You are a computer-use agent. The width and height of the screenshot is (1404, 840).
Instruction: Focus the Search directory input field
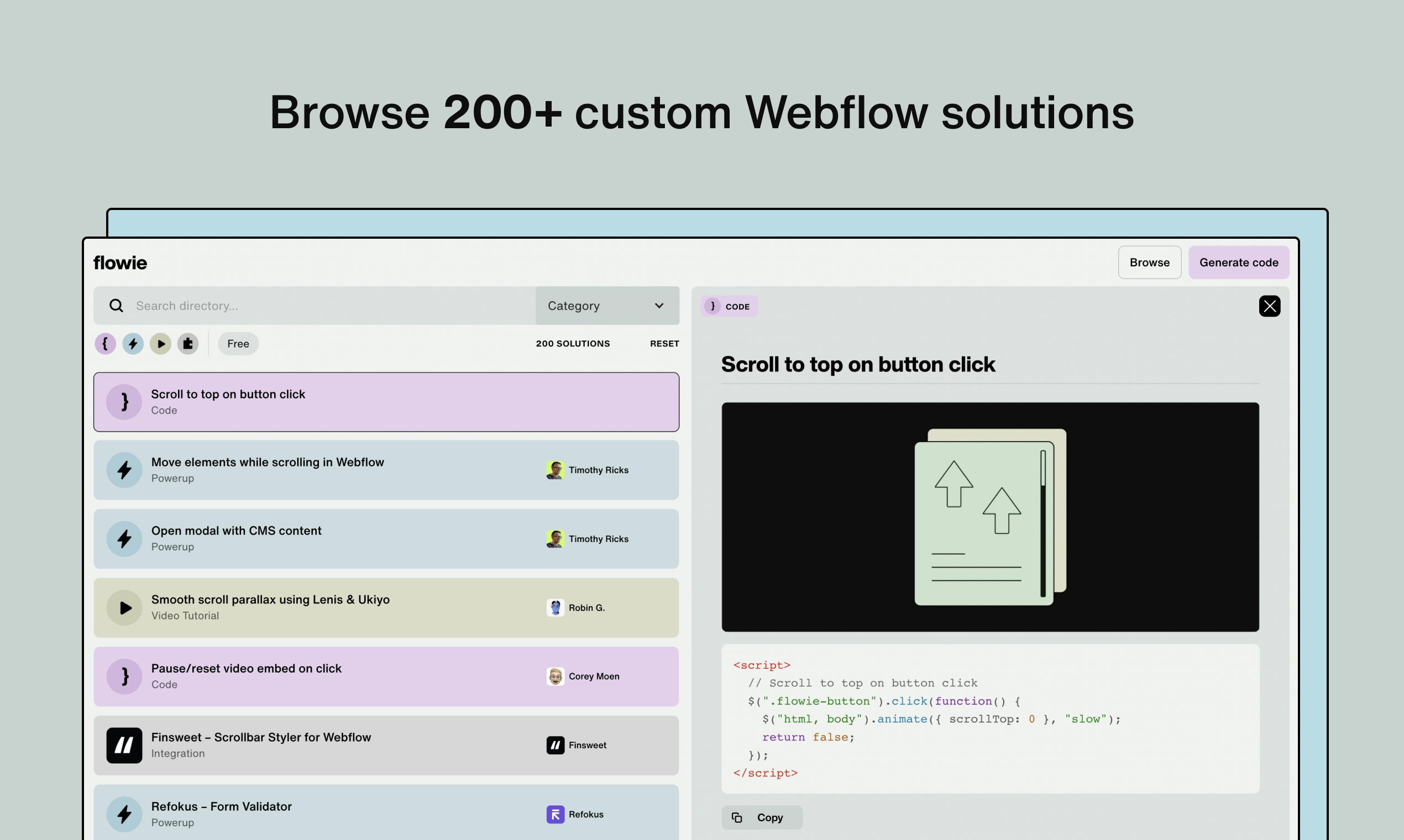tap(328, 306)
